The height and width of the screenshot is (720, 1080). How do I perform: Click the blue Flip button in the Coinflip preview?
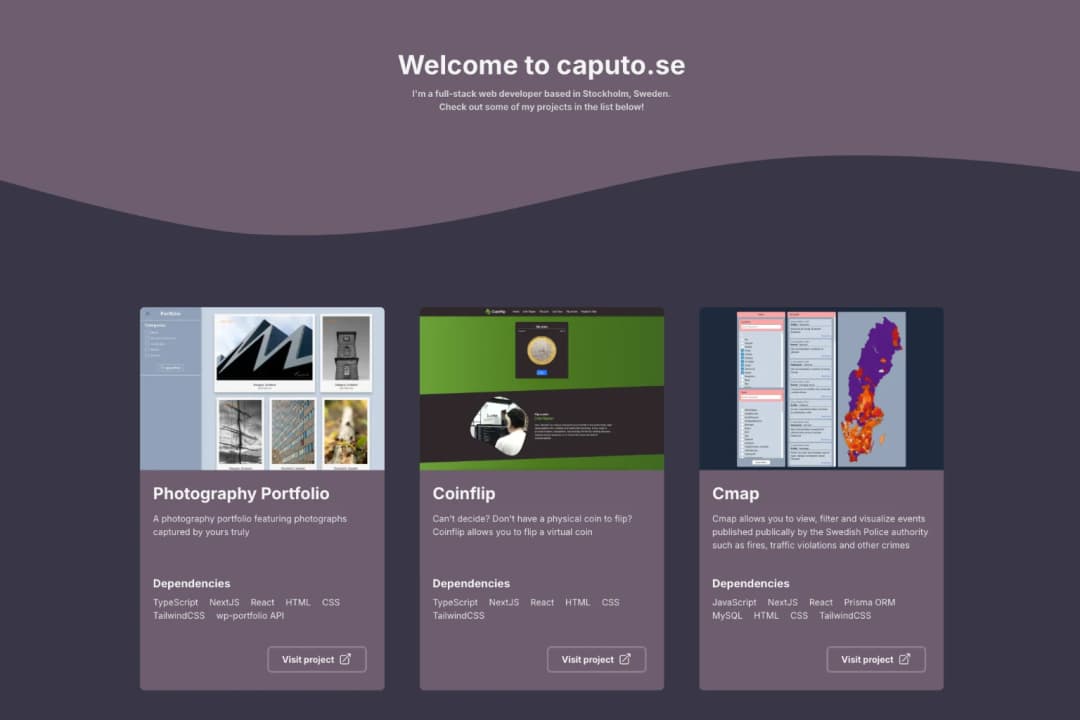coord(541,372)
